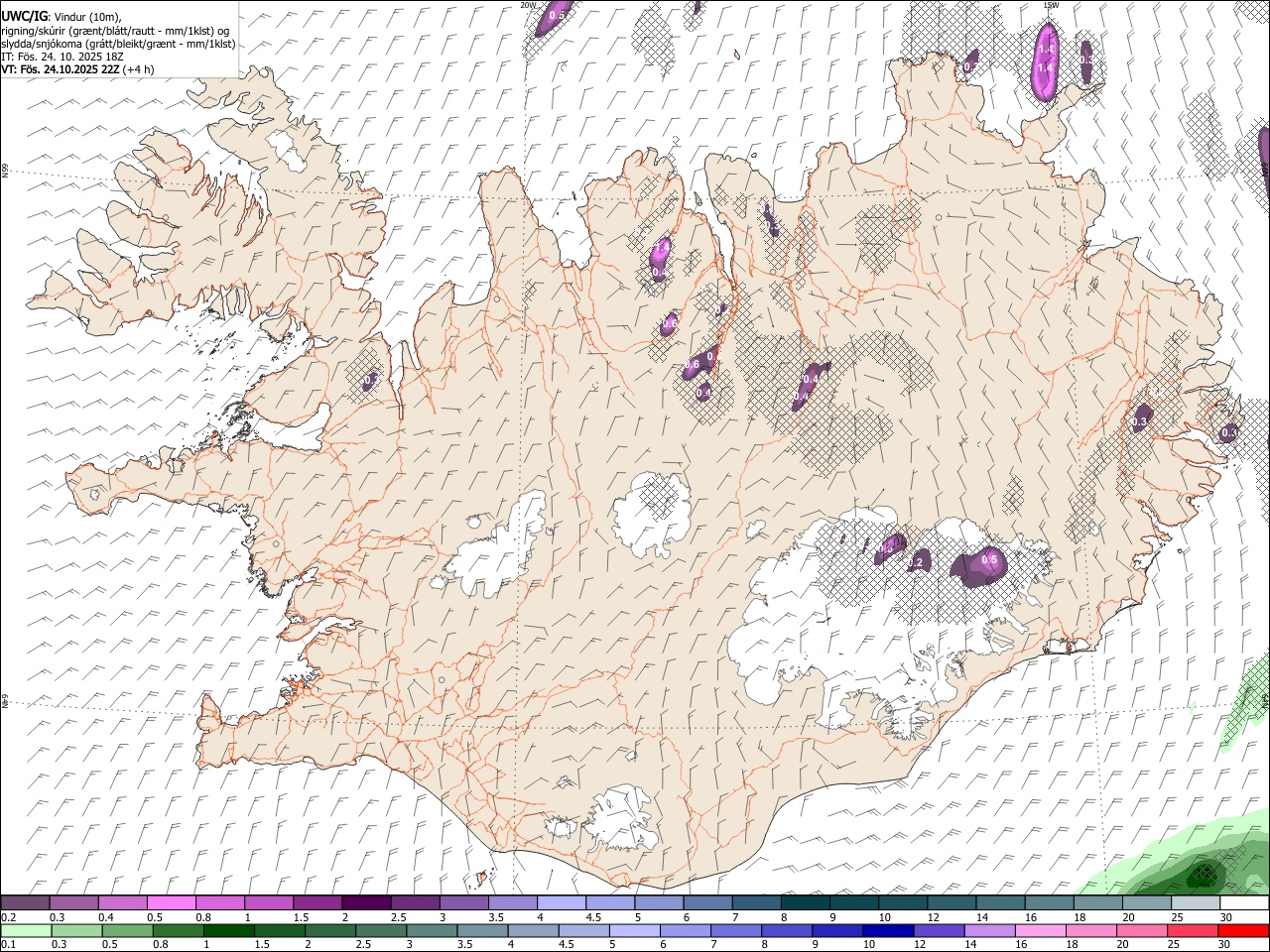
Task: Pick the pink 20 swatch in the lower scale
Action: [1141, 930]
